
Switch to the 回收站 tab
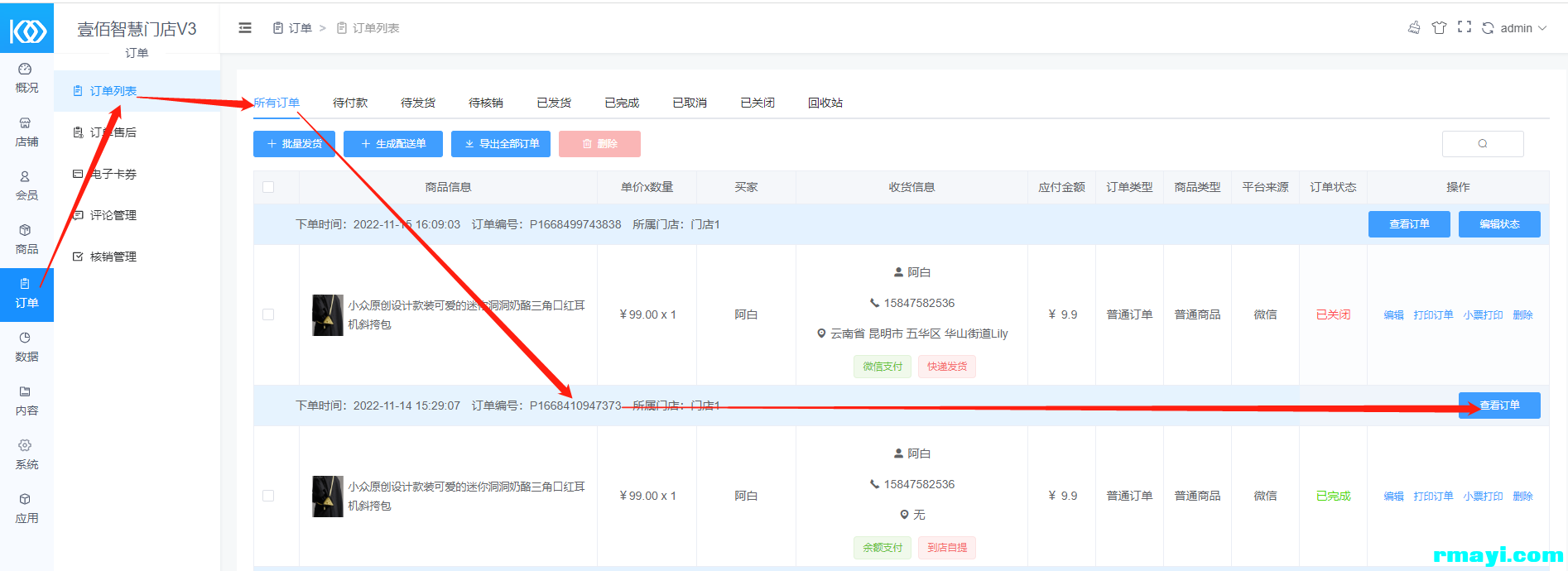point(825,103)
